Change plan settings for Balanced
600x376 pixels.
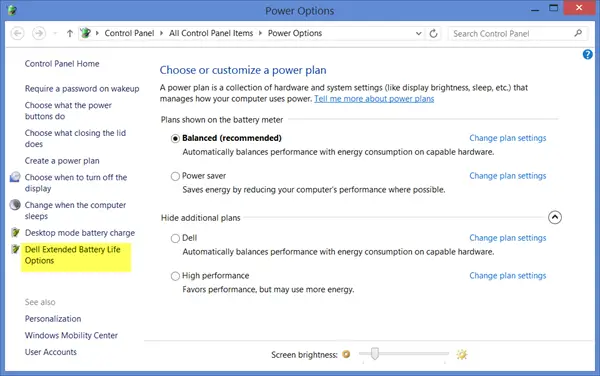pos(507,138)
